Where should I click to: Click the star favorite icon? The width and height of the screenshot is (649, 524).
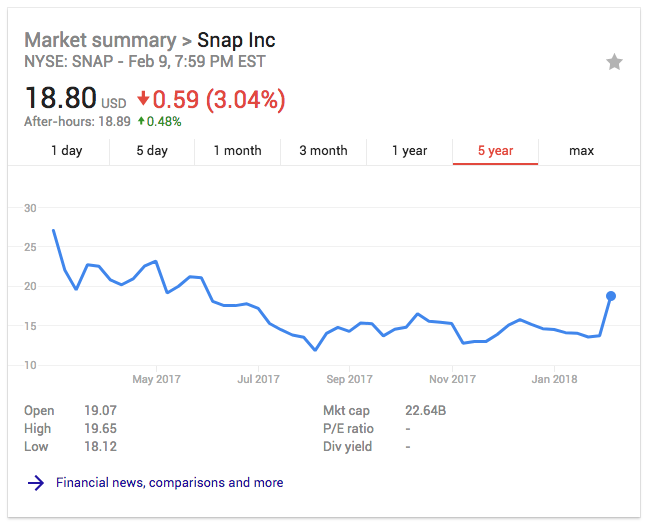(x=614, y=62)
